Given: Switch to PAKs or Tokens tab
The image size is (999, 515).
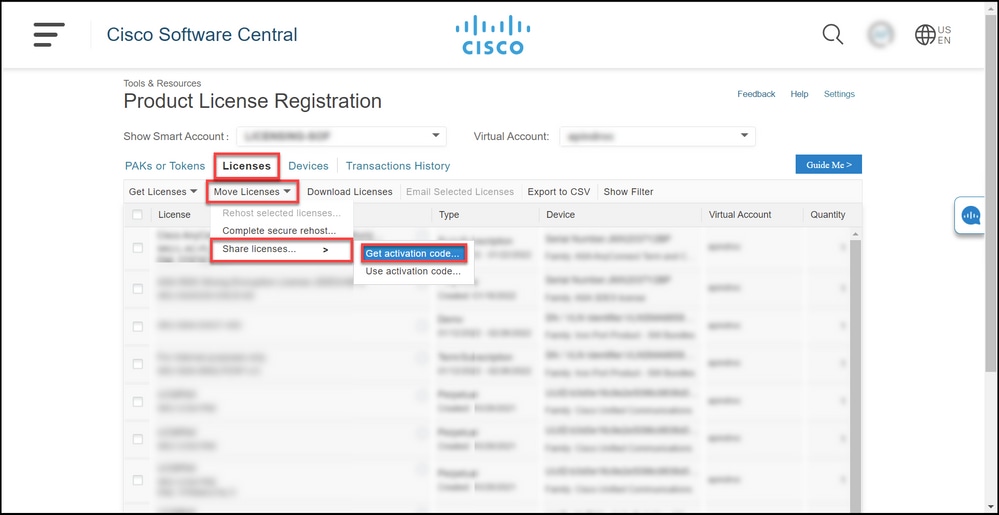Looking at the screenshot, I should 165,166.
